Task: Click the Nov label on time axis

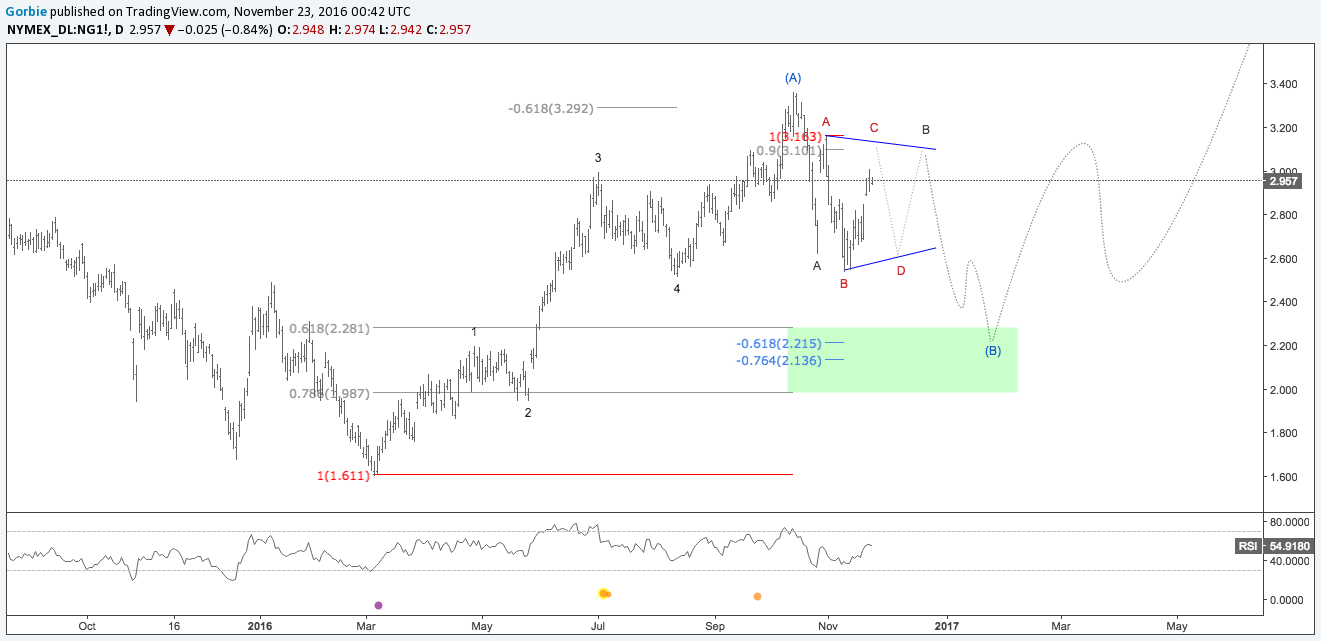Action: tap(828, 626)
